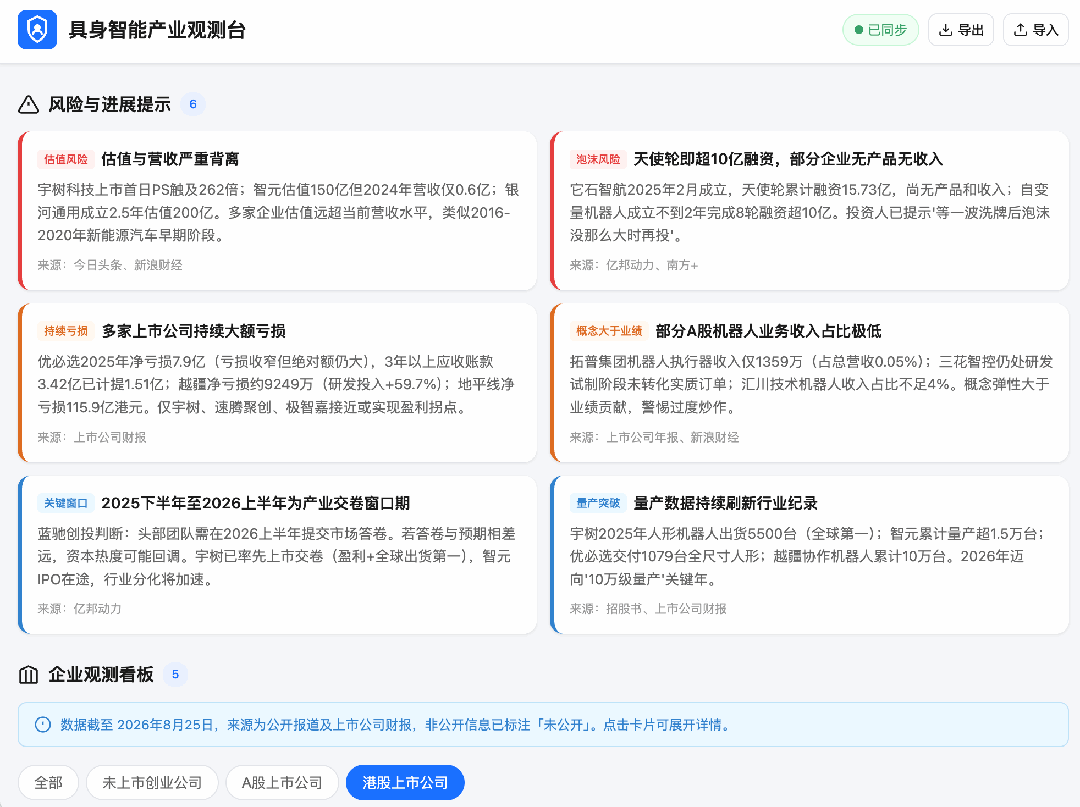Click the 量产突破 tag
The image size is (1080, 807).
click(x=598, y=503)
